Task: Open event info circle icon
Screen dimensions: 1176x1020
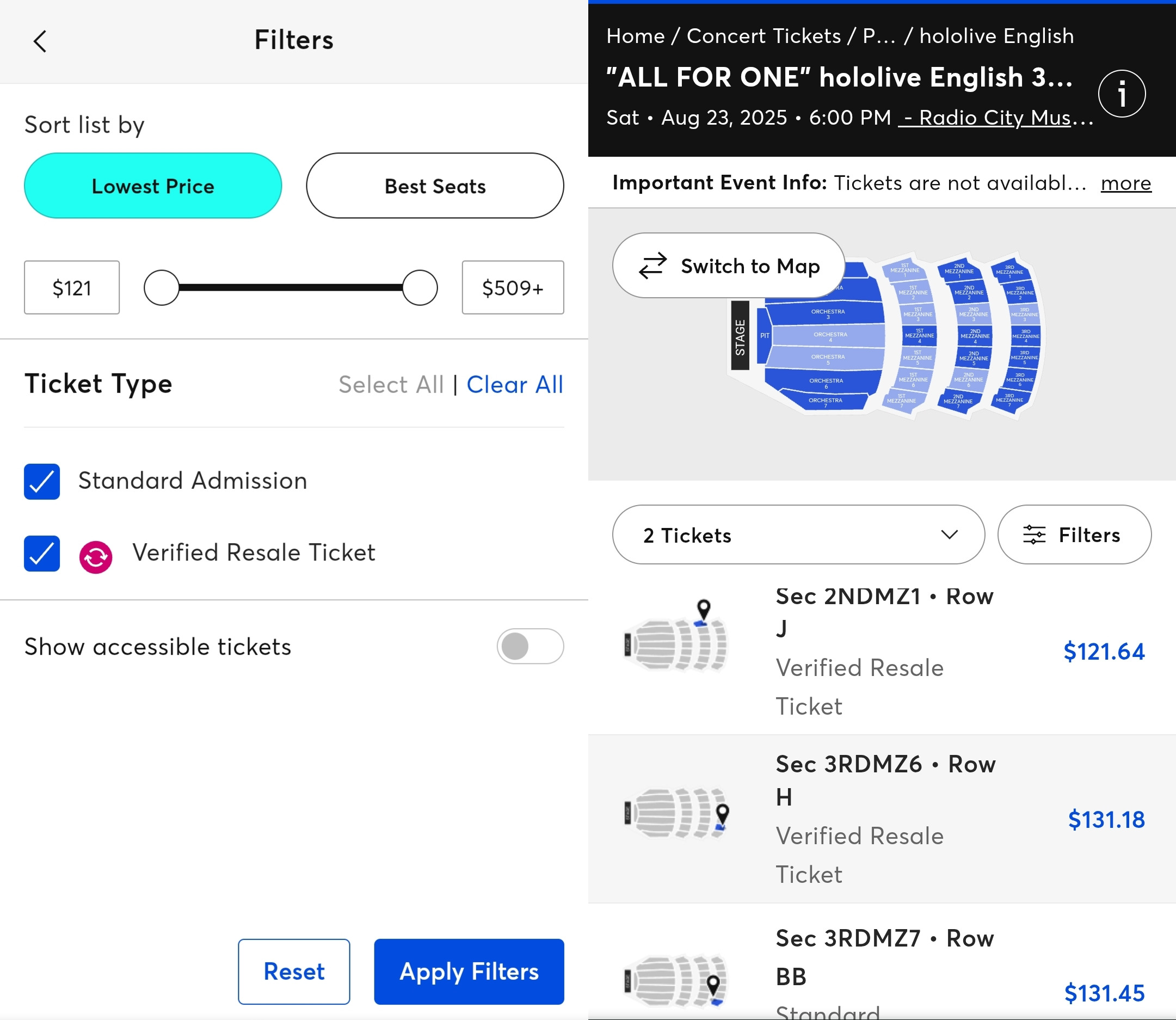Action: [x=1121, y=94]
